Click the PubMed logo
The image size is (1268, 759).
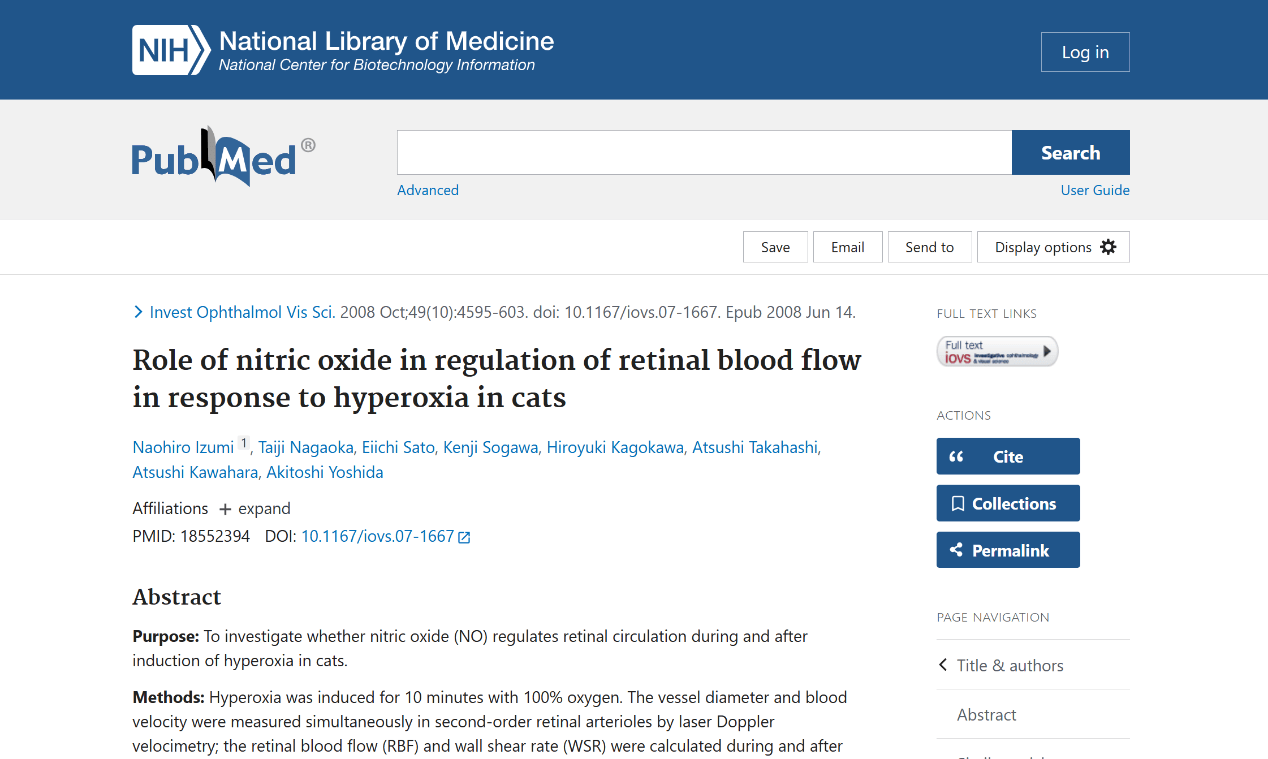click(222, 157)
